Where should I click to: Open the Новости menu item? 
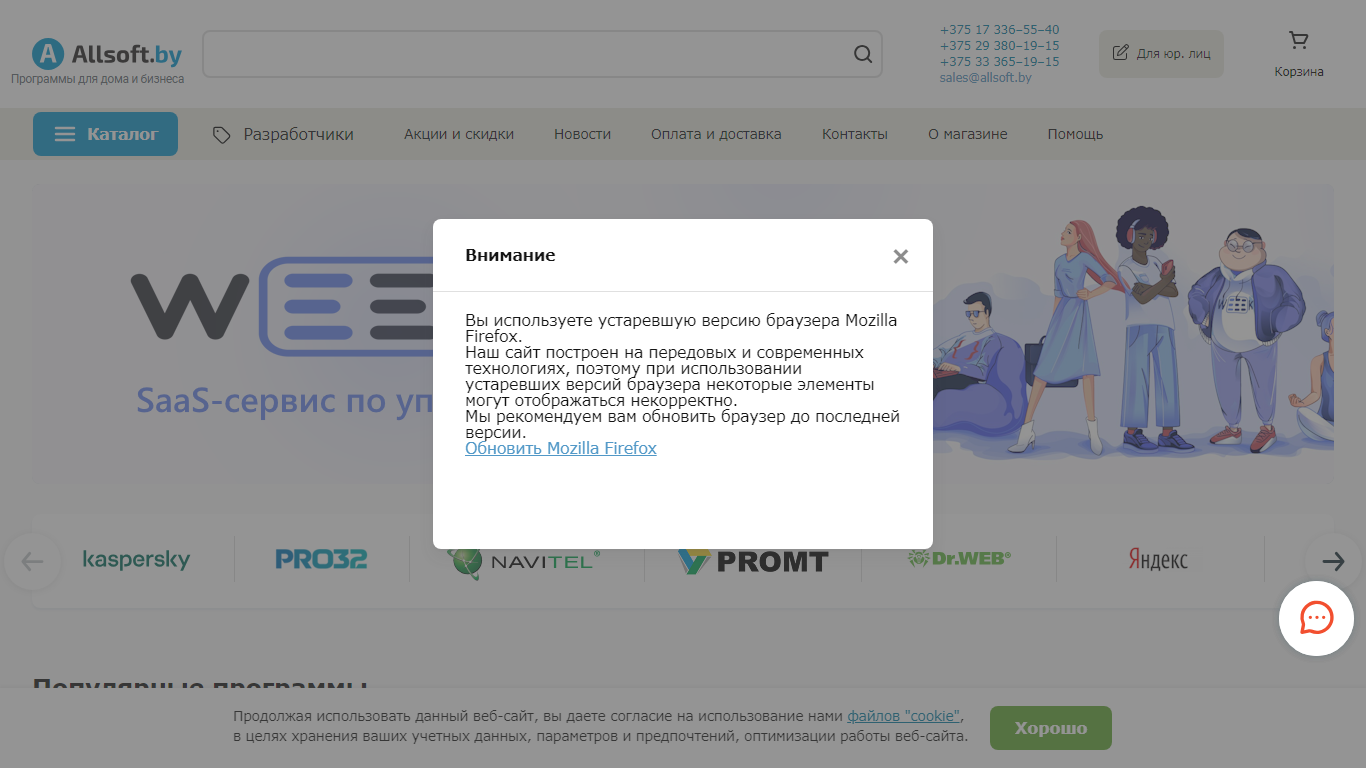pos(582,134)
